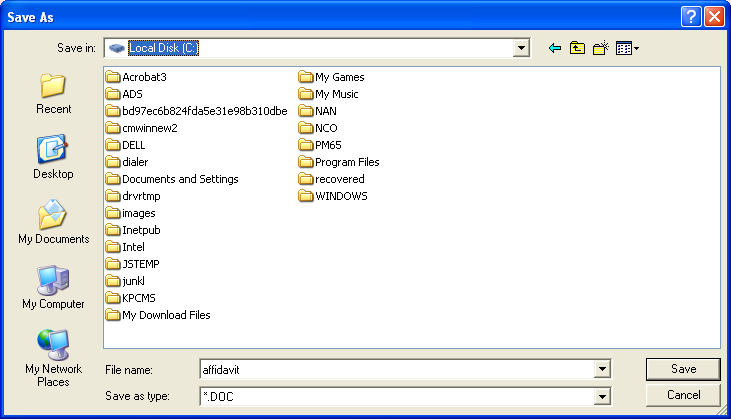Image resolution: width=731 pixels, height=419 pixels.
Task: Open the Views menu icon
Action: (627, 47)
